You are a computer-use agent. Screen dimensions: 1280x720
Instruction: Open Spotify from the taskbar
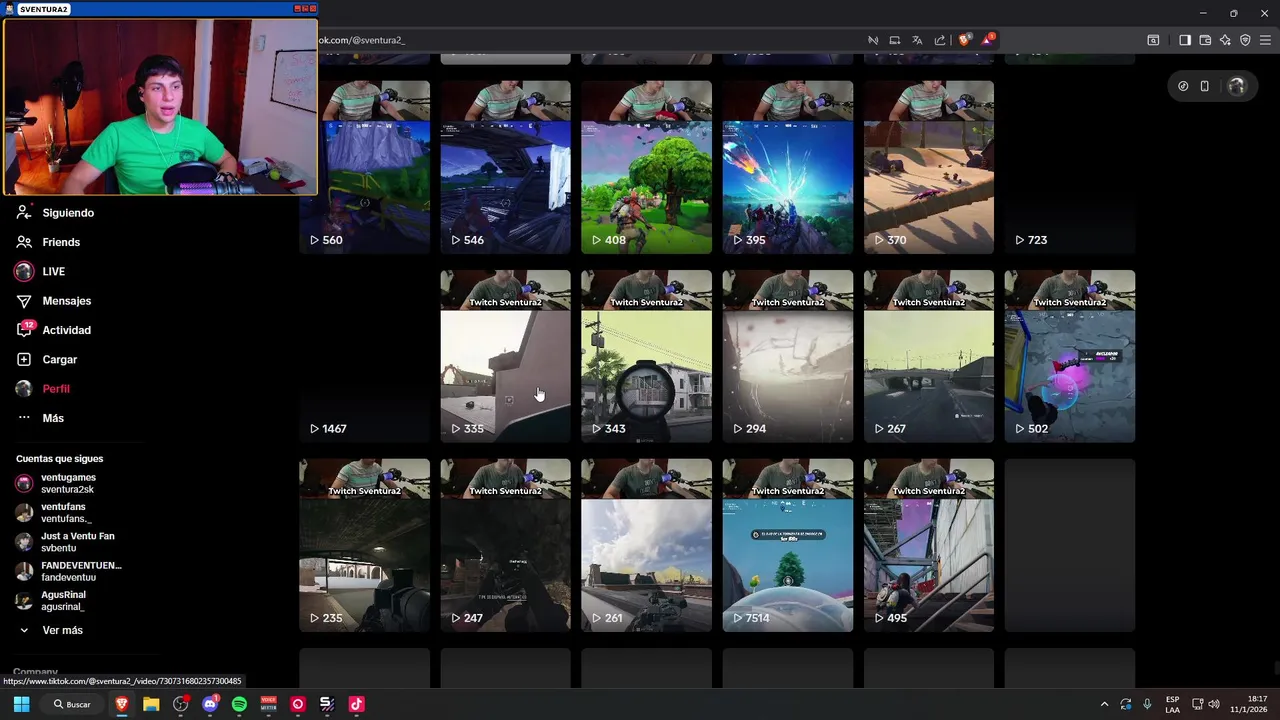point(239,704)
